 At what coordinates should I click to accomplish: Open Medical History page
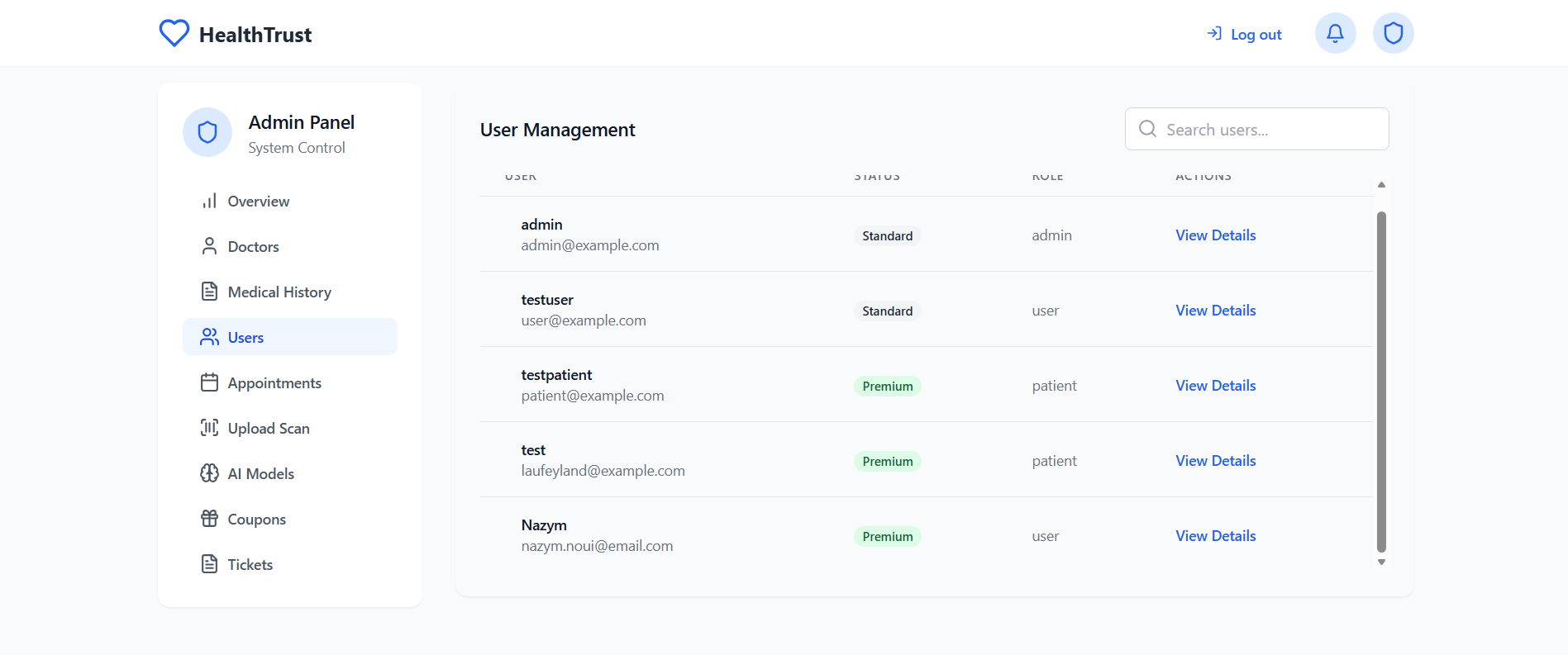pyautogui.click(x=290, y=292)
